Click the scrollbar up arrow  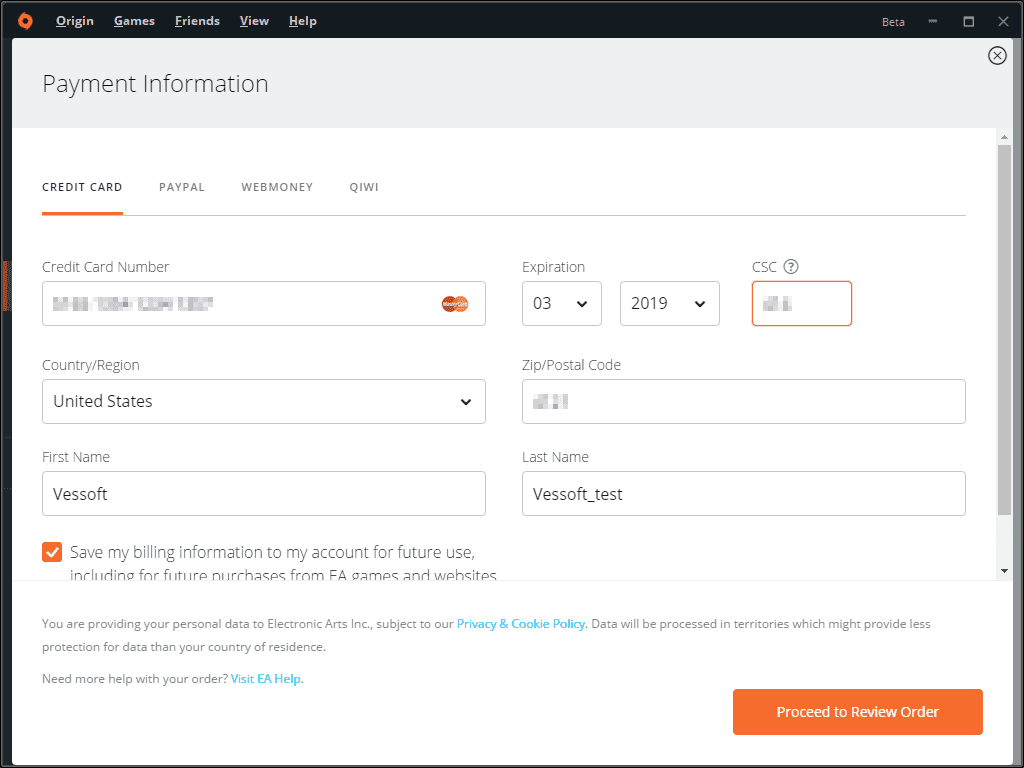(1004, 137)
